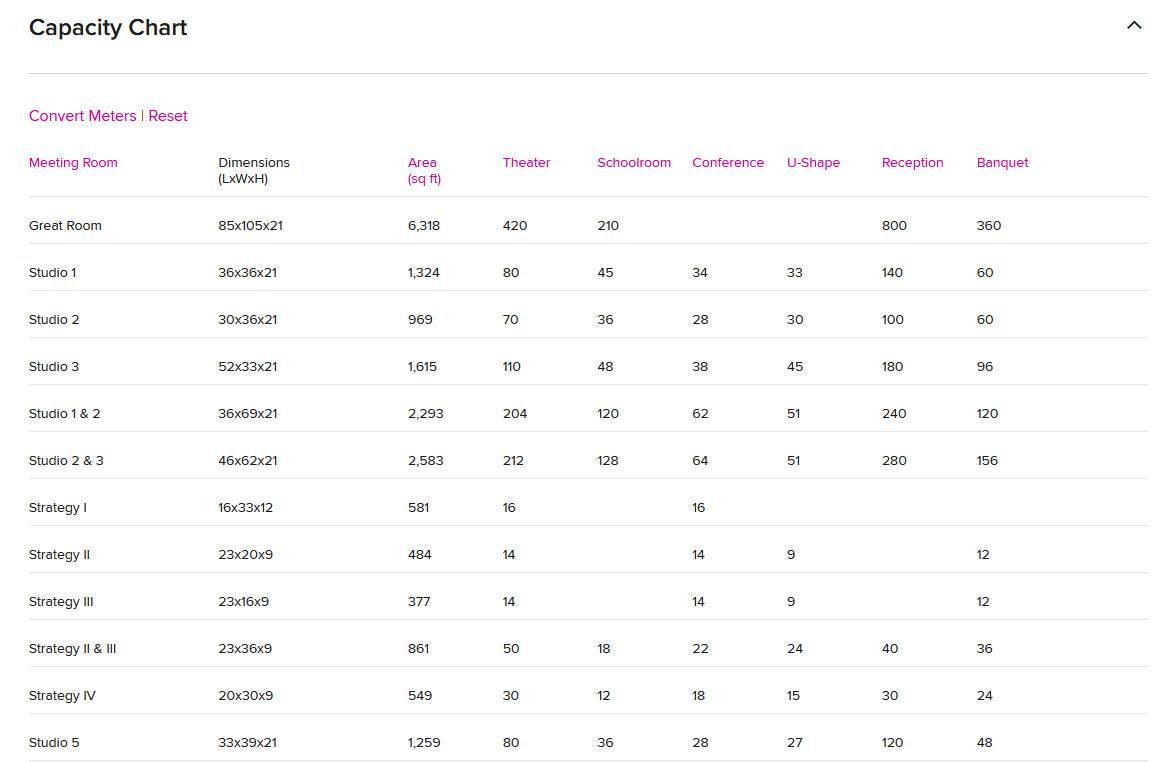Sort by Schoolroom column header
Screen dimensions: 1170x762
point(634,163)
